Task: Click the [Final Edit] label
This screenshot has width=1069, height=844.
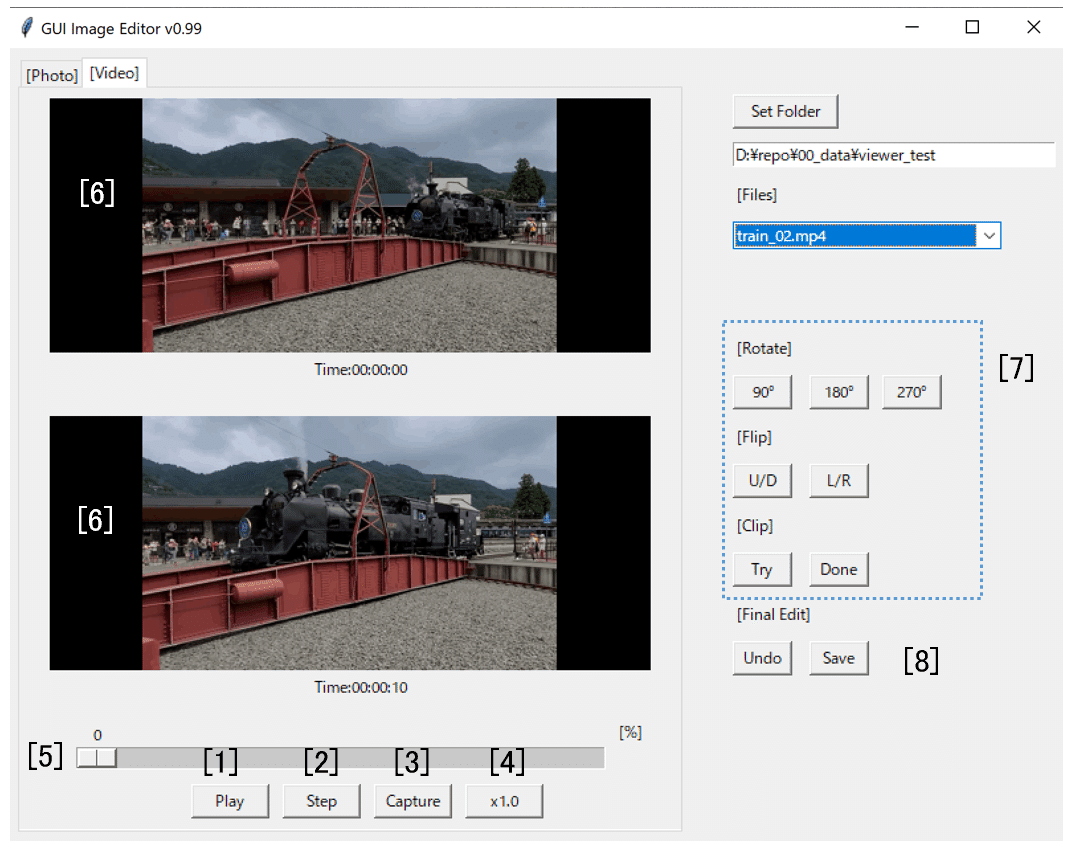Action: pos(773,614)
